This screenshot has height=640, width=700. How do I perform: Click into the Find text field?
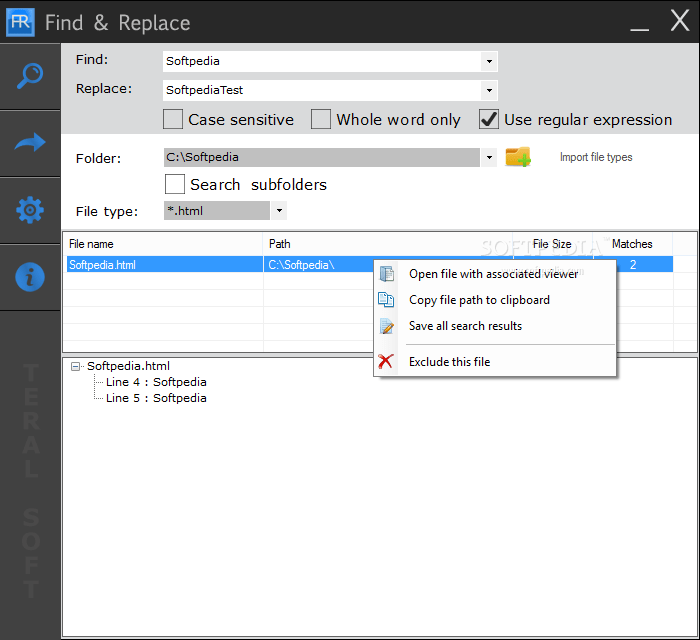coord(322,61)
